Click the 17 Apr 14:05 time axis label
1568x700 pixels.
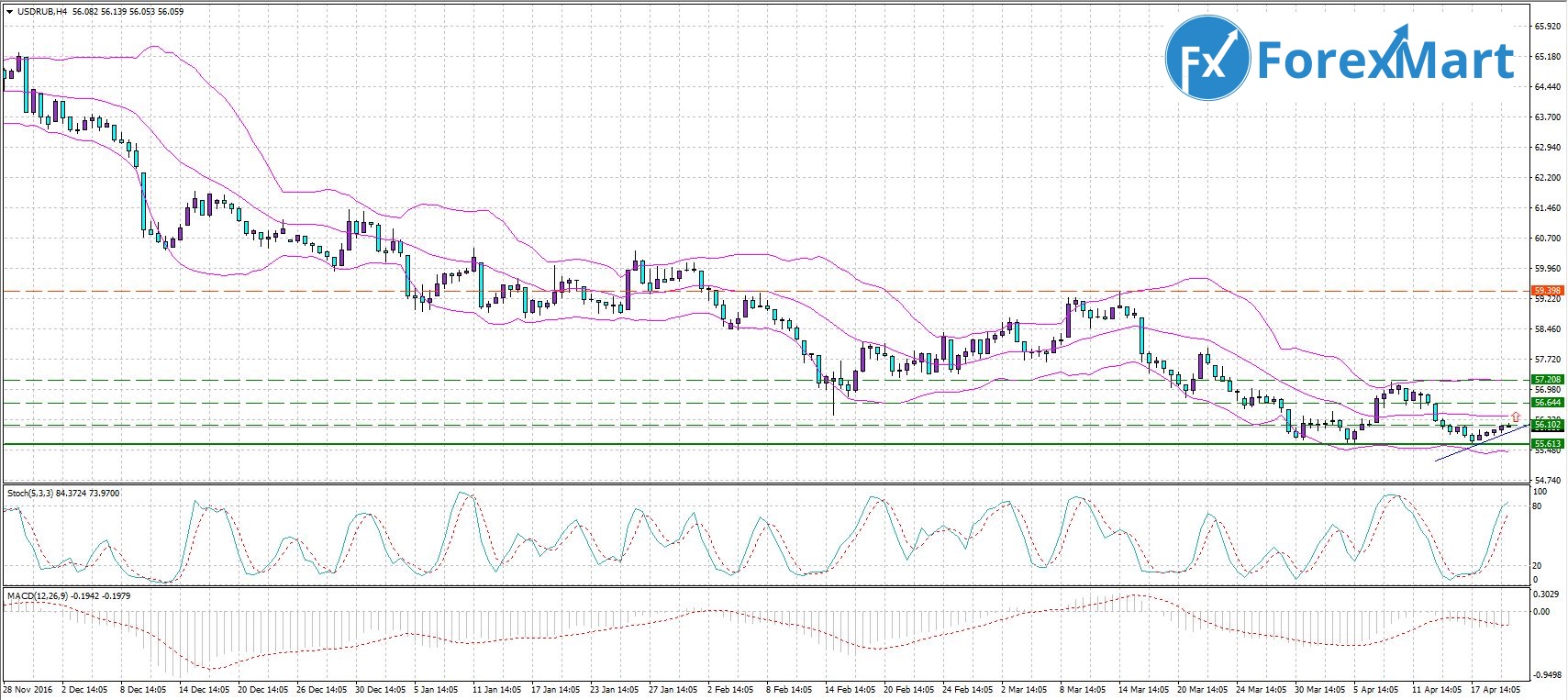point(1496,689)
